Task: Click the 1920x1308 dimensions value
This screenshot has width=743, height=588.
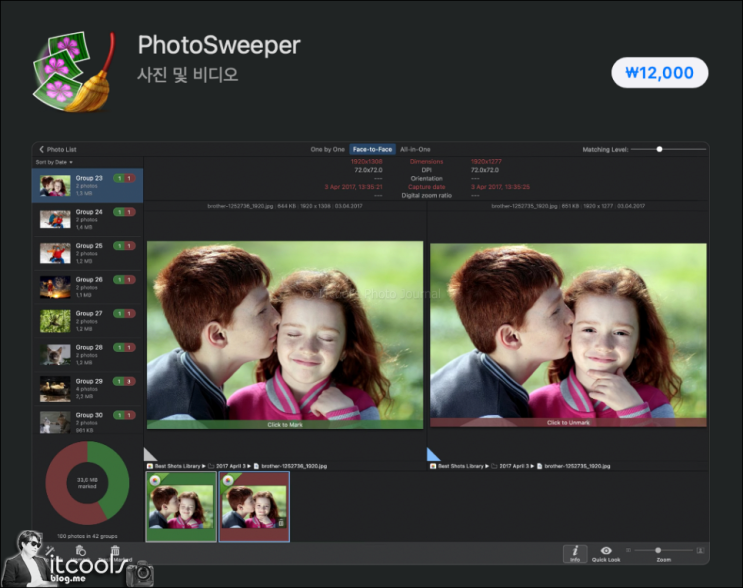Action: [x=366, y=162]
